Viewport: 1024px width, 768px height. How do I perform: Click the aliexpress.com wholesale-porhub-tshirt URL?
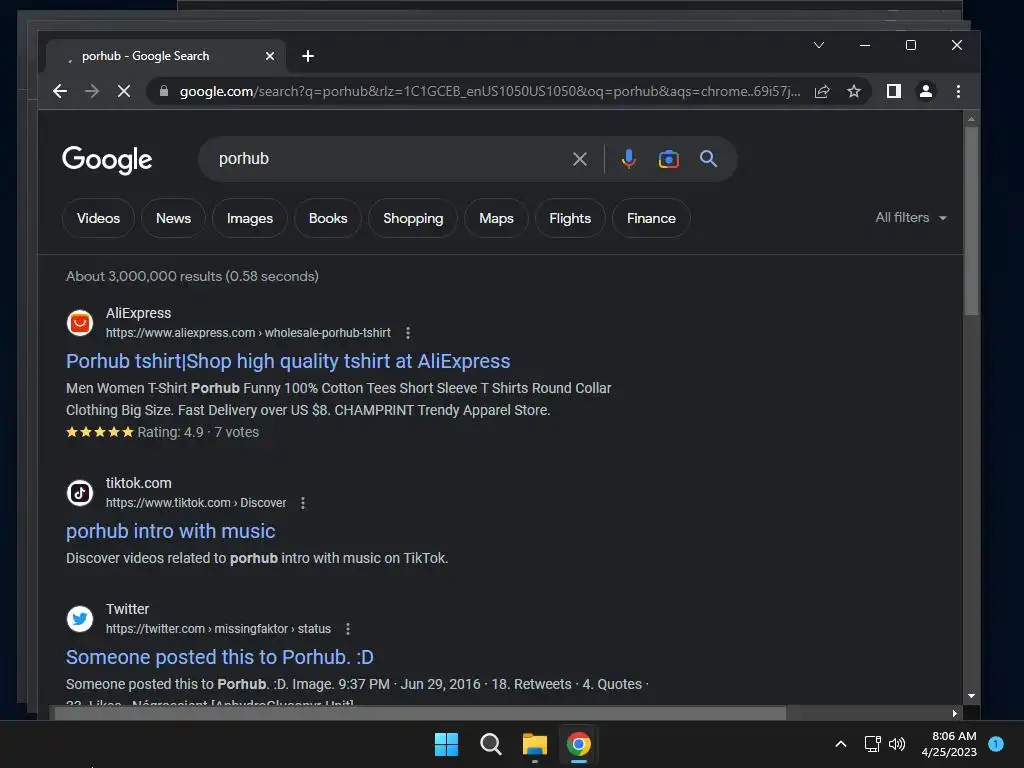click(x=248, y=333)
